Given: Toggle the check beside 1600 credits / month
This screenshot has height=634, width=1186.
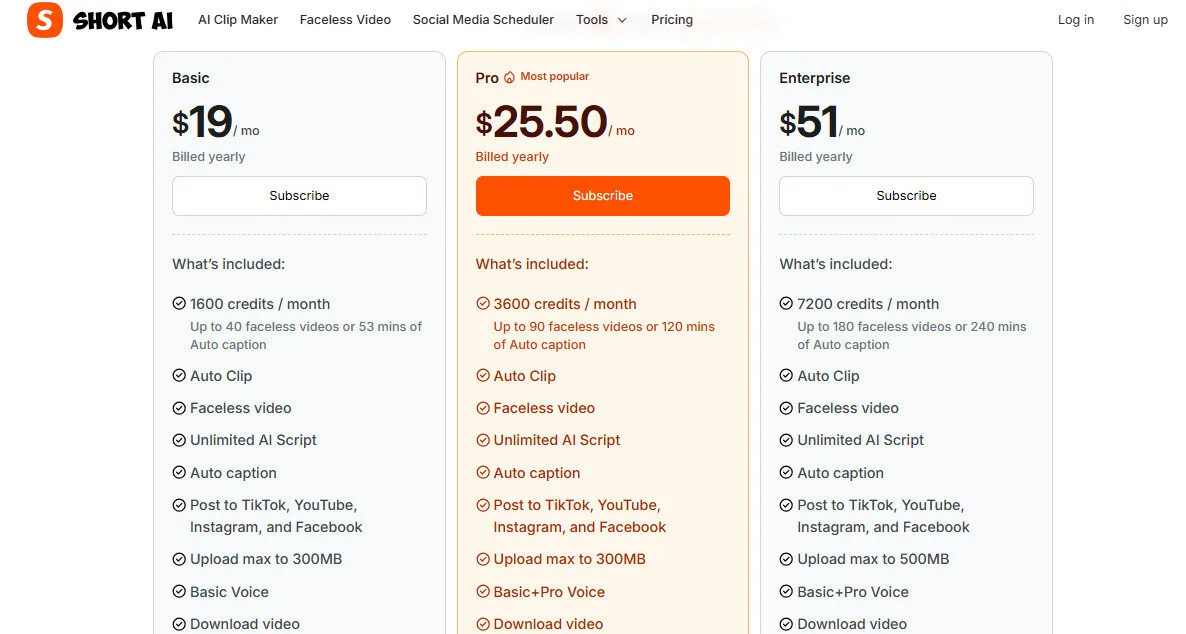Looking at the screenshot, I should [178, 304].
